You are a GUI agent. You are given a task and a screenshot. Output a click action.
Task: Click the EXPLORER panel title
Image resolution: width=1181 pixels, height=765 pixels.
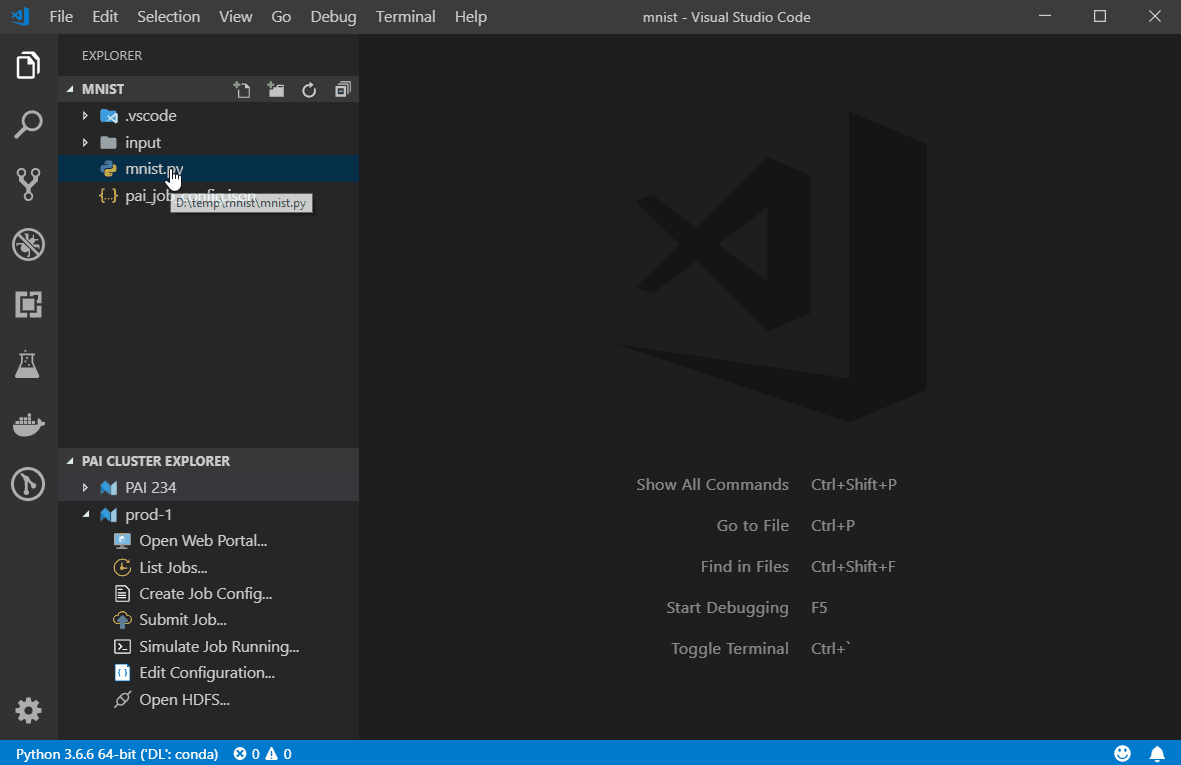click(111, 56)
